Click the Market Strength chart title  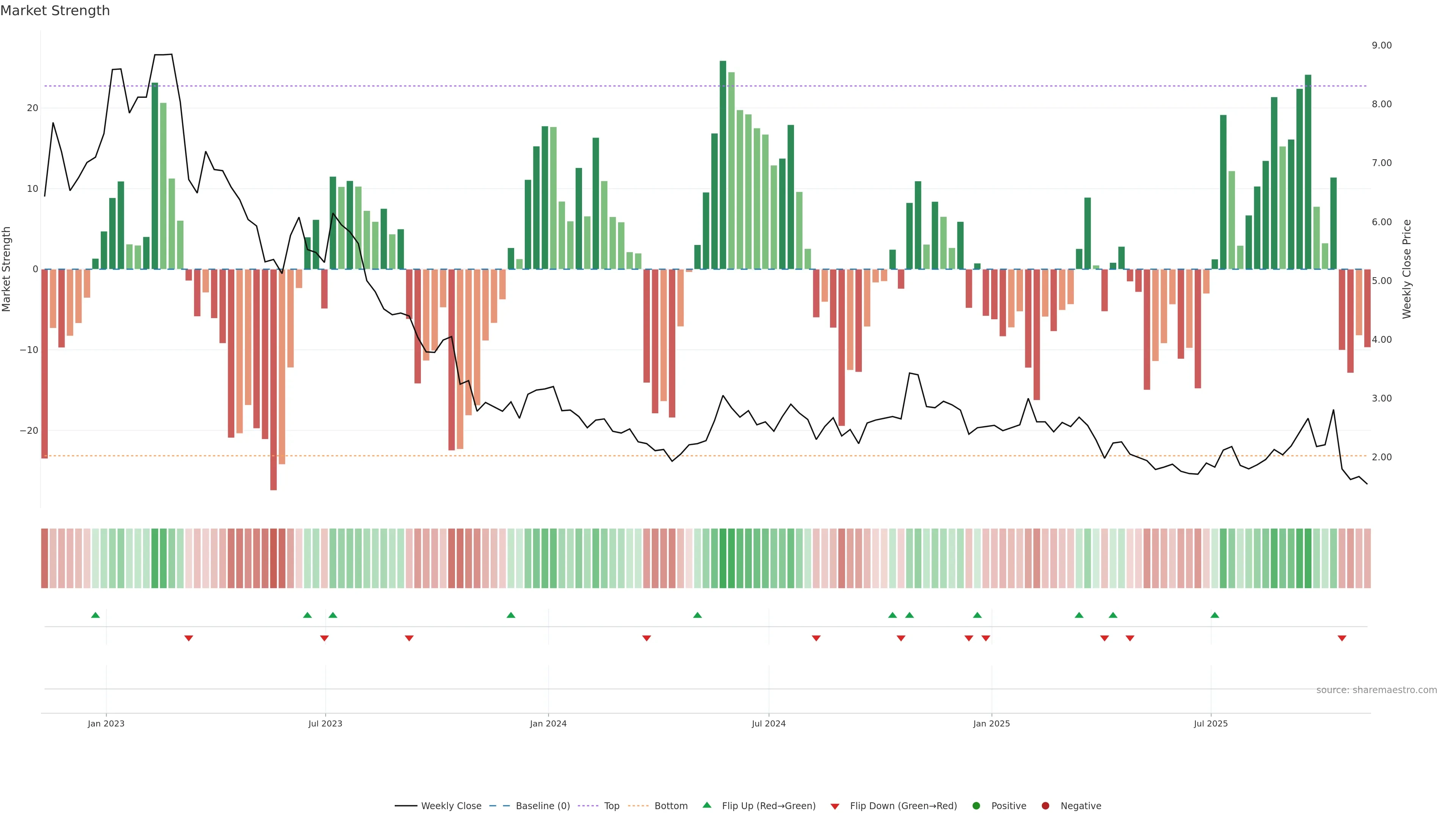tap(55, 11)
